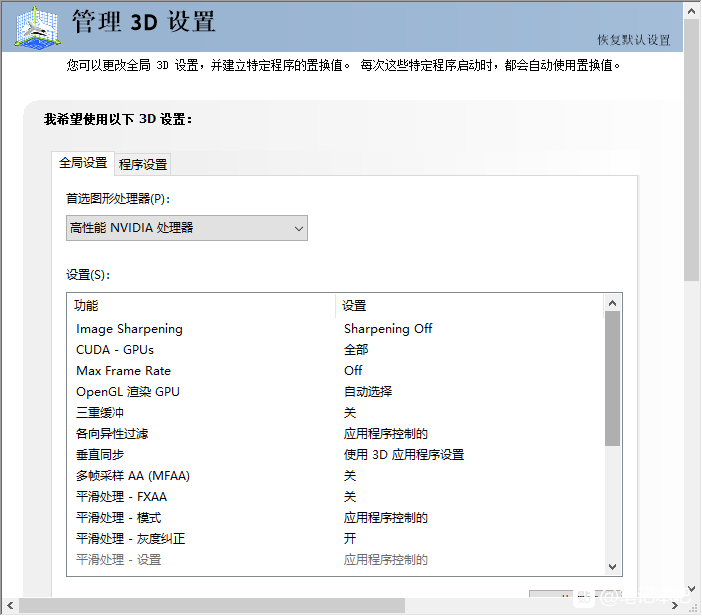The height and width of the screenshot is (616, 702).
Task: Click 开 value for 灰度纠正
Action: (x=350, y=539)
